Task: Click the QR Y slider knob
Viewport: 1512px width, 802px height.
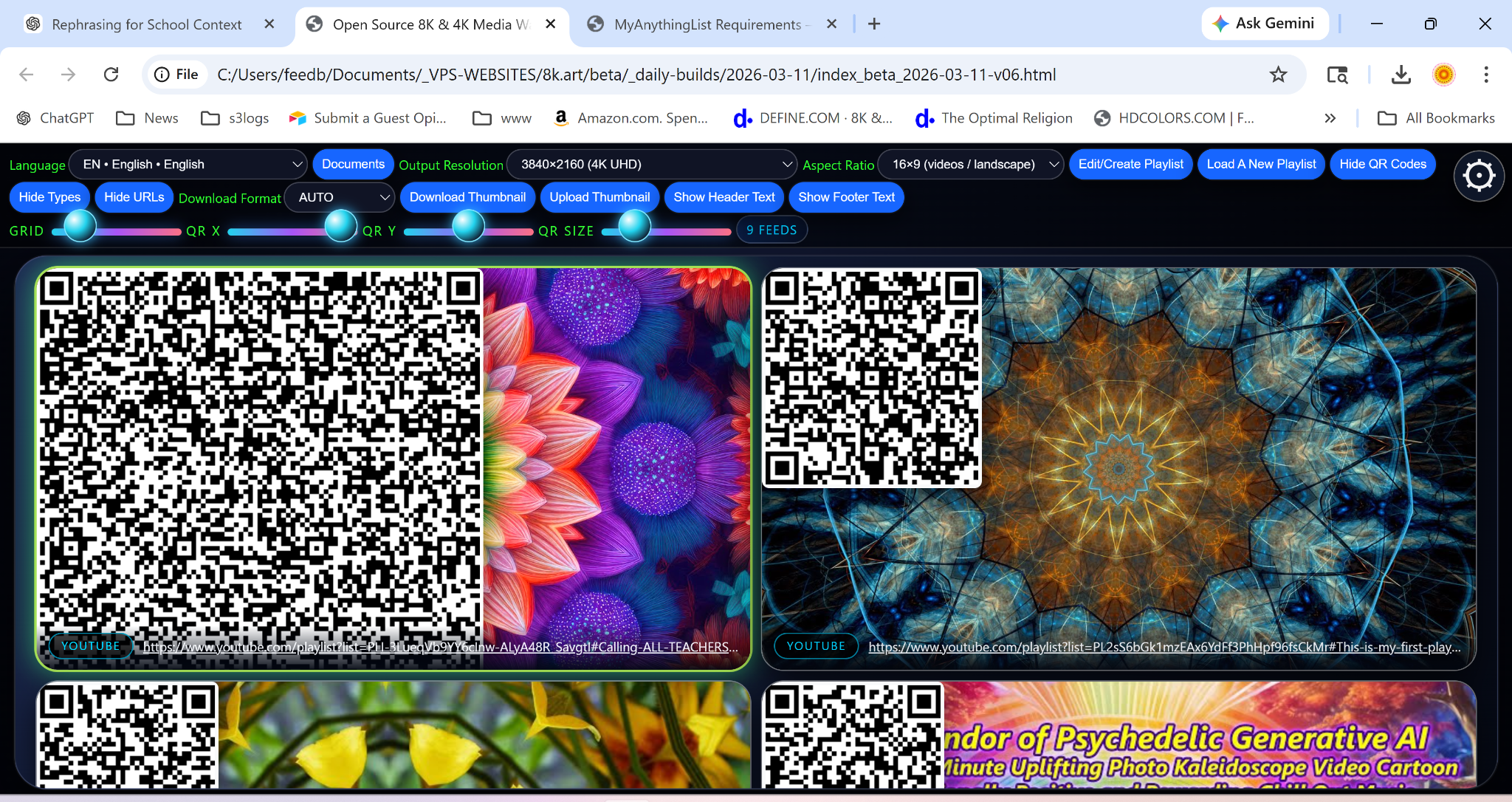Action: [x=468, y=226]
